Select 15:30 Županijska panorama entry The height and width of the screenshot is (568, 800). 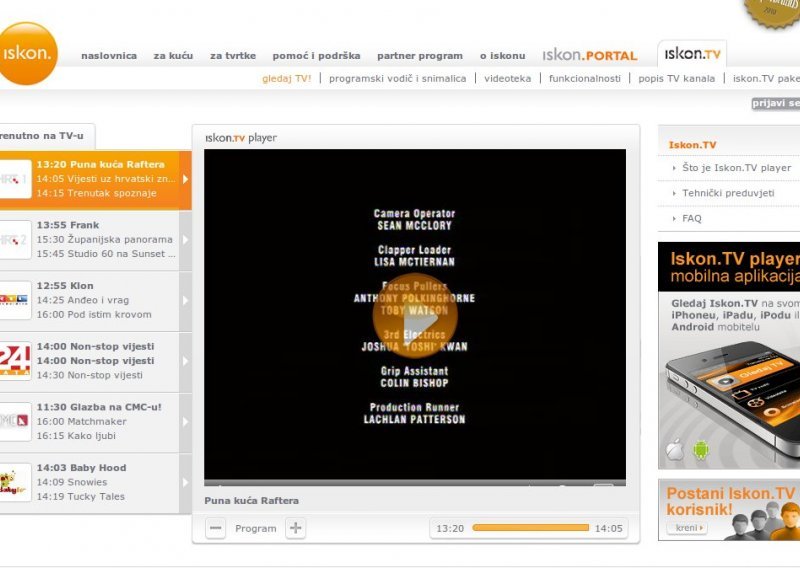click(105, 239)
